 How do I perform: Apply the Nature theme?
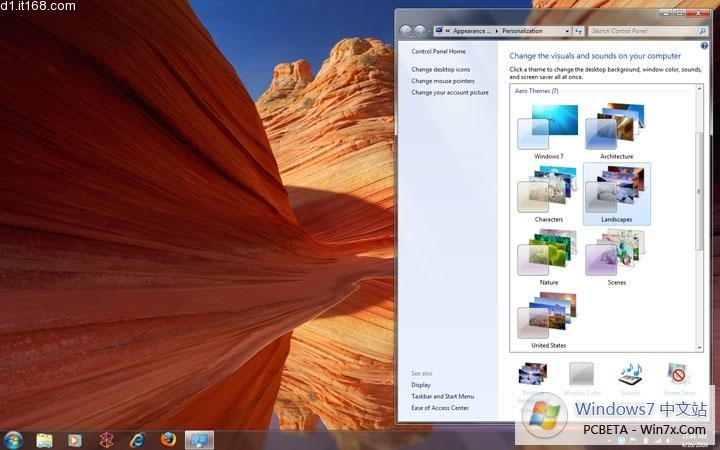point(548,257)
